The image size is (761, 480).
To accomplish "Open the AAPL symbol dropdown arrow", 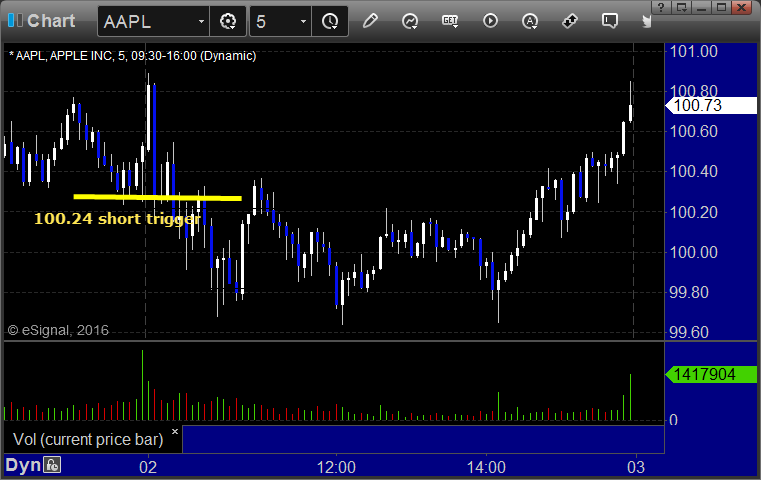I will pyautogui.click(x=201, y=22).
